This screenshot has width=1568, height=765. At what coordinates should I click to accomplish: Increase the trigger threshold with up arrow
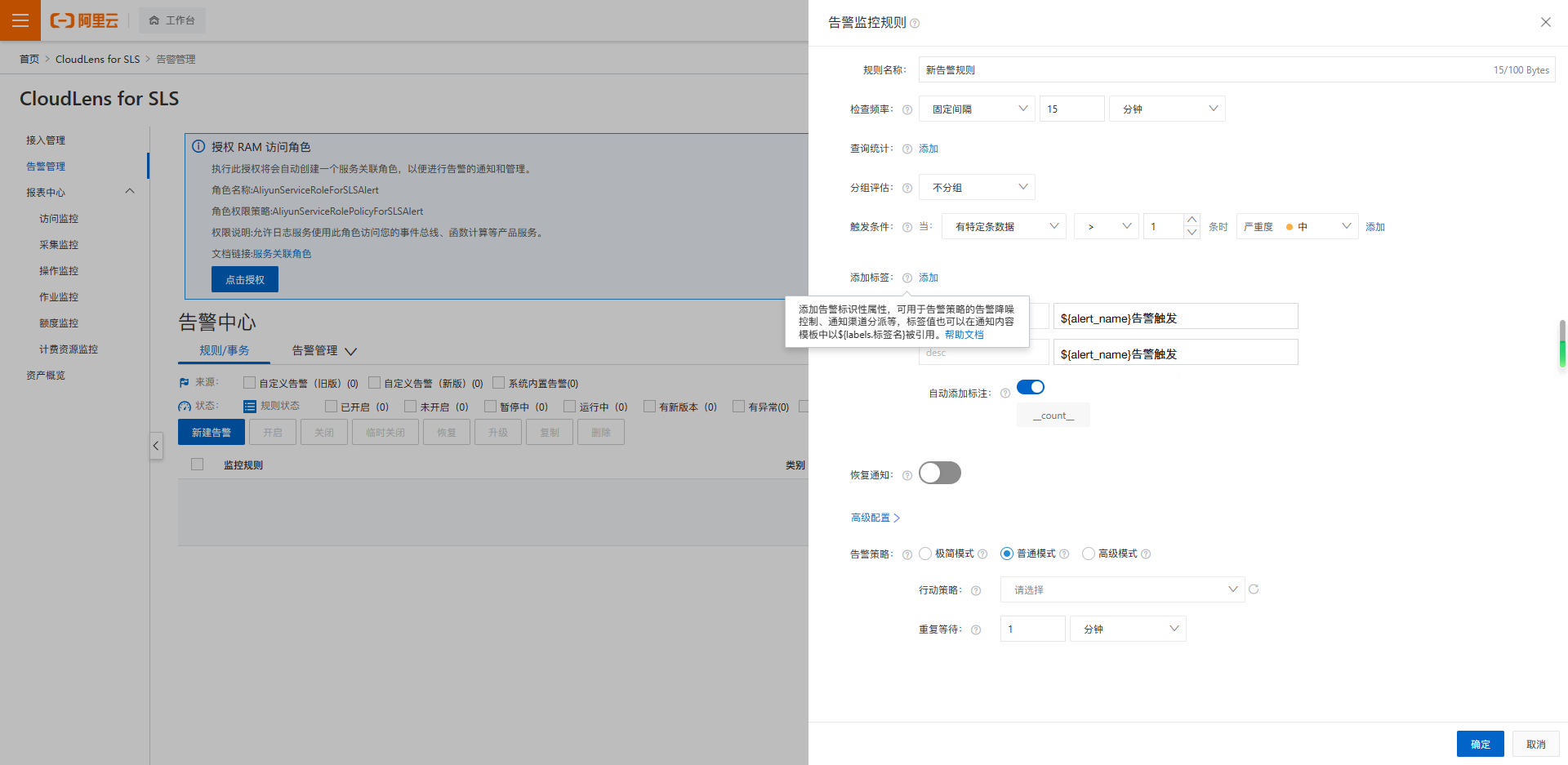click(1192, 220)
